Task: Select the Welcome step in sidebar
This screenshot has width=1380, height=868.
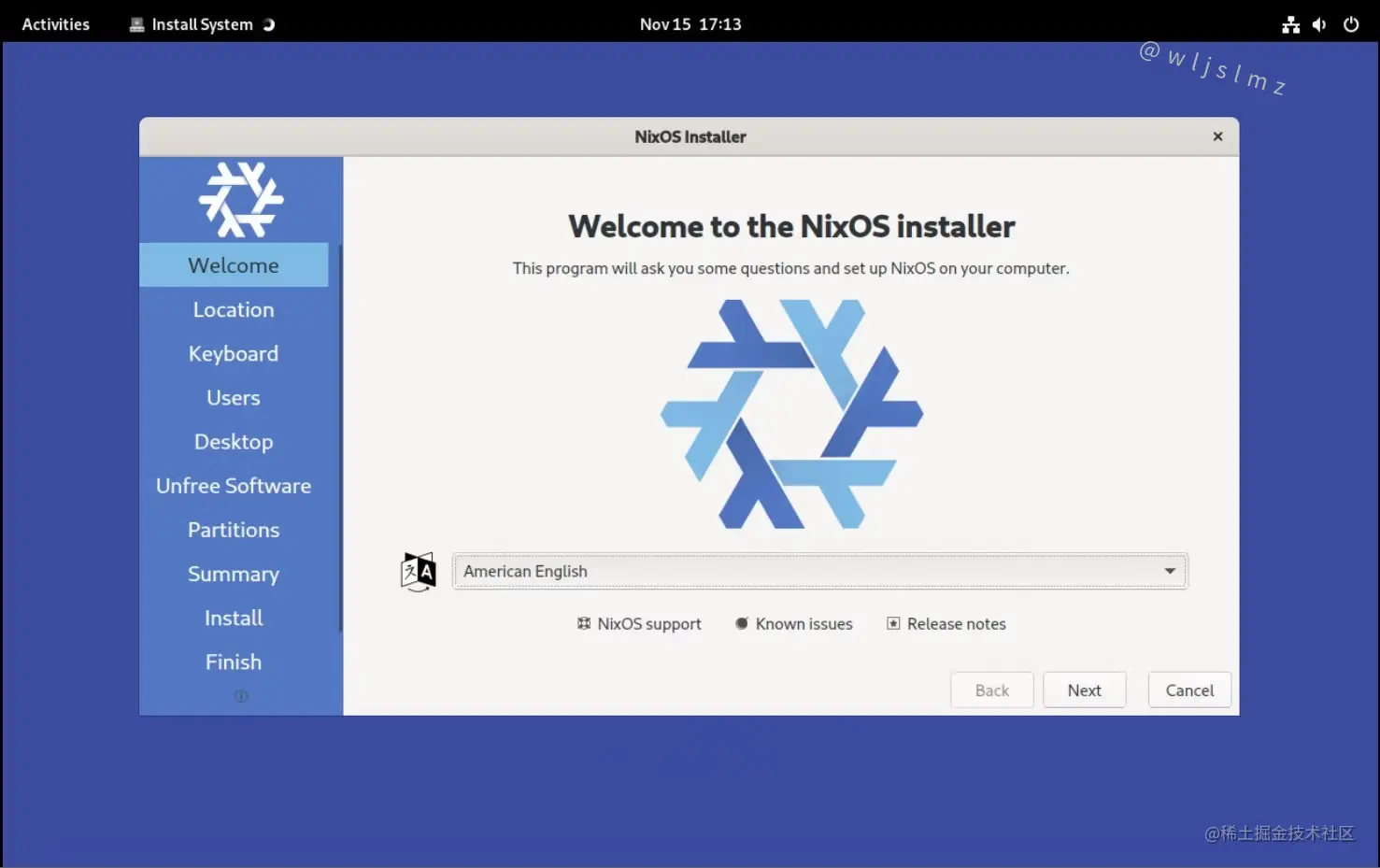Action: 234,265
